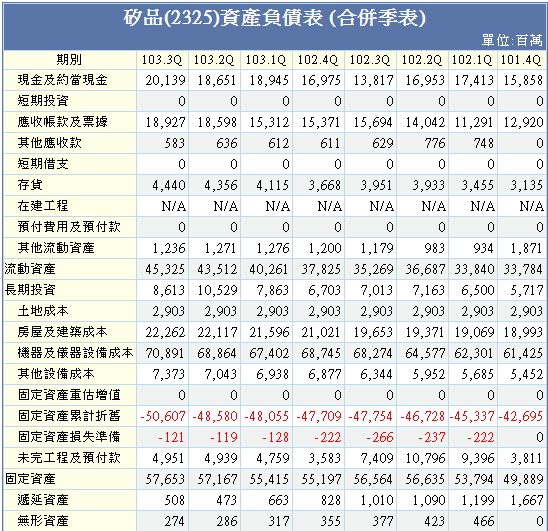The image size is (548, 531).
Task: Select the 102.3Q column header
Action: (x=370, y=60)
